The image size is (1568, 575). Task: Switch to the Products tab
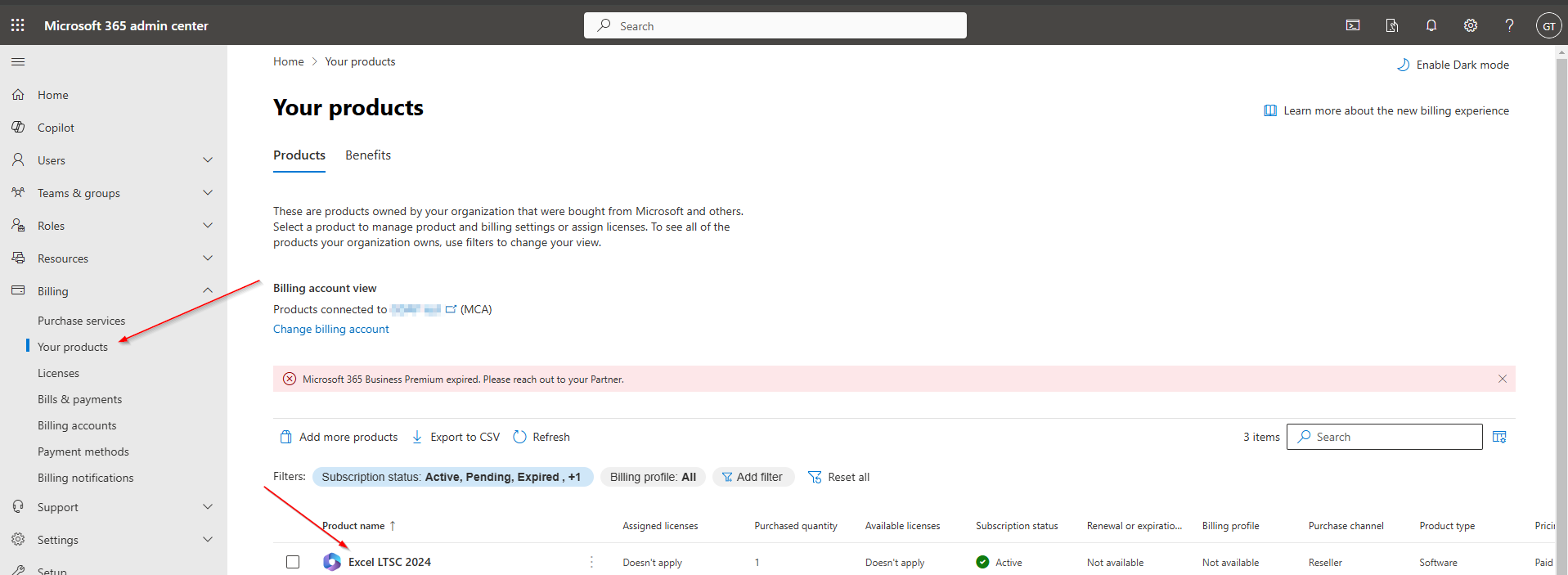click(x=299, y=155)
